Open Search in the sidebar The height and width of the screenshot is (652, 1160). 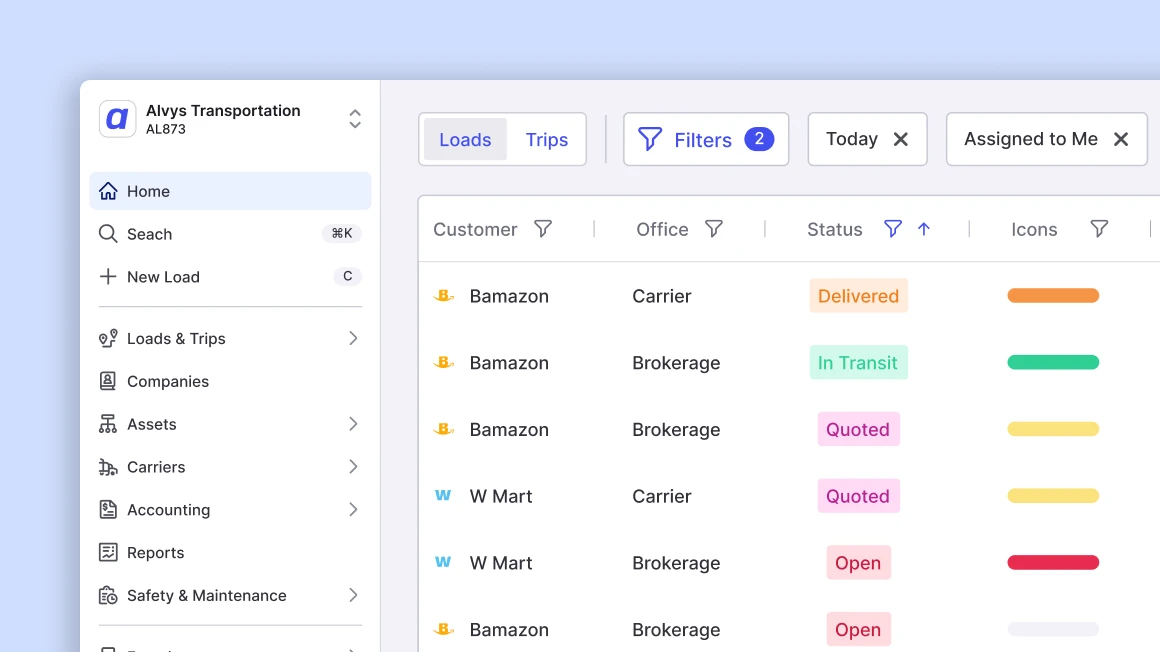[x=230, y=234]
